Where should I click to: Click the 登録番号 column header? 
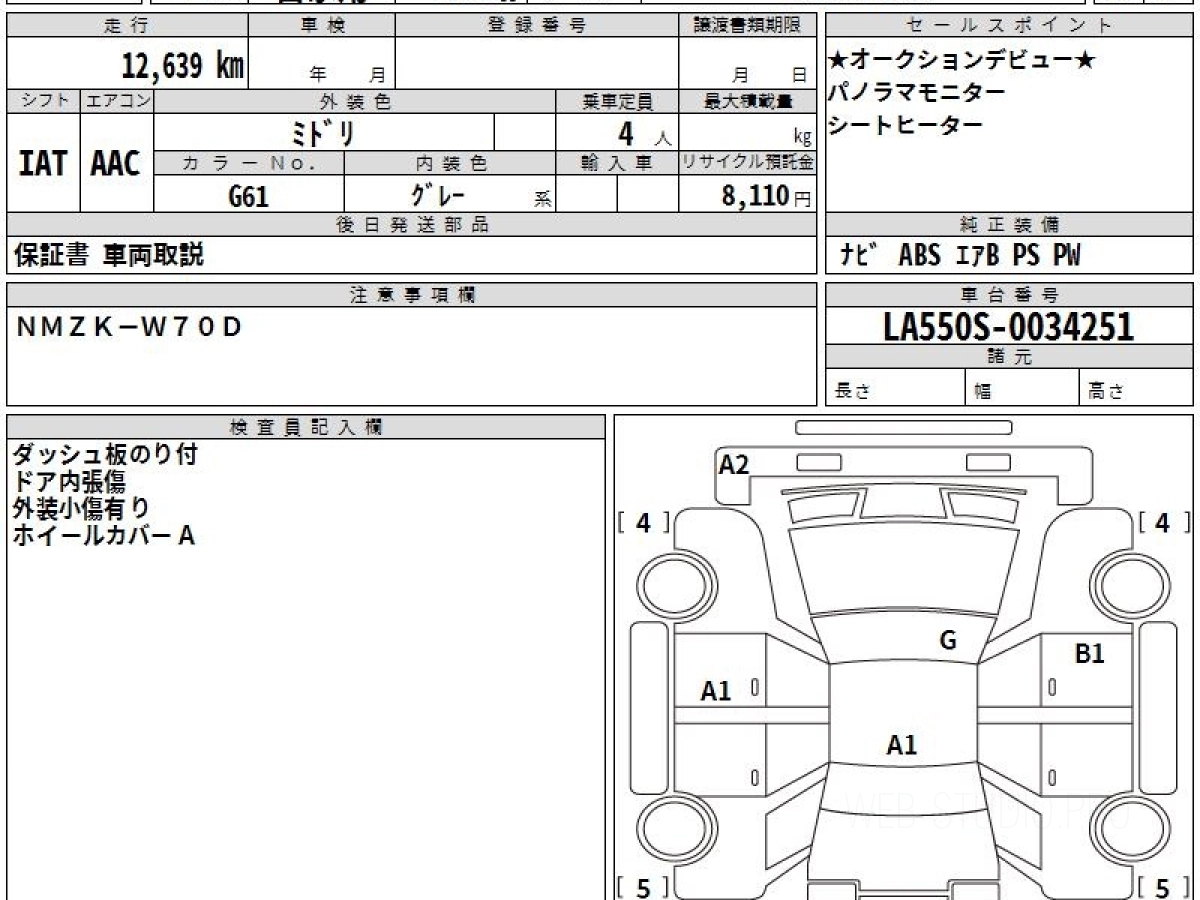tap(537, 26)
